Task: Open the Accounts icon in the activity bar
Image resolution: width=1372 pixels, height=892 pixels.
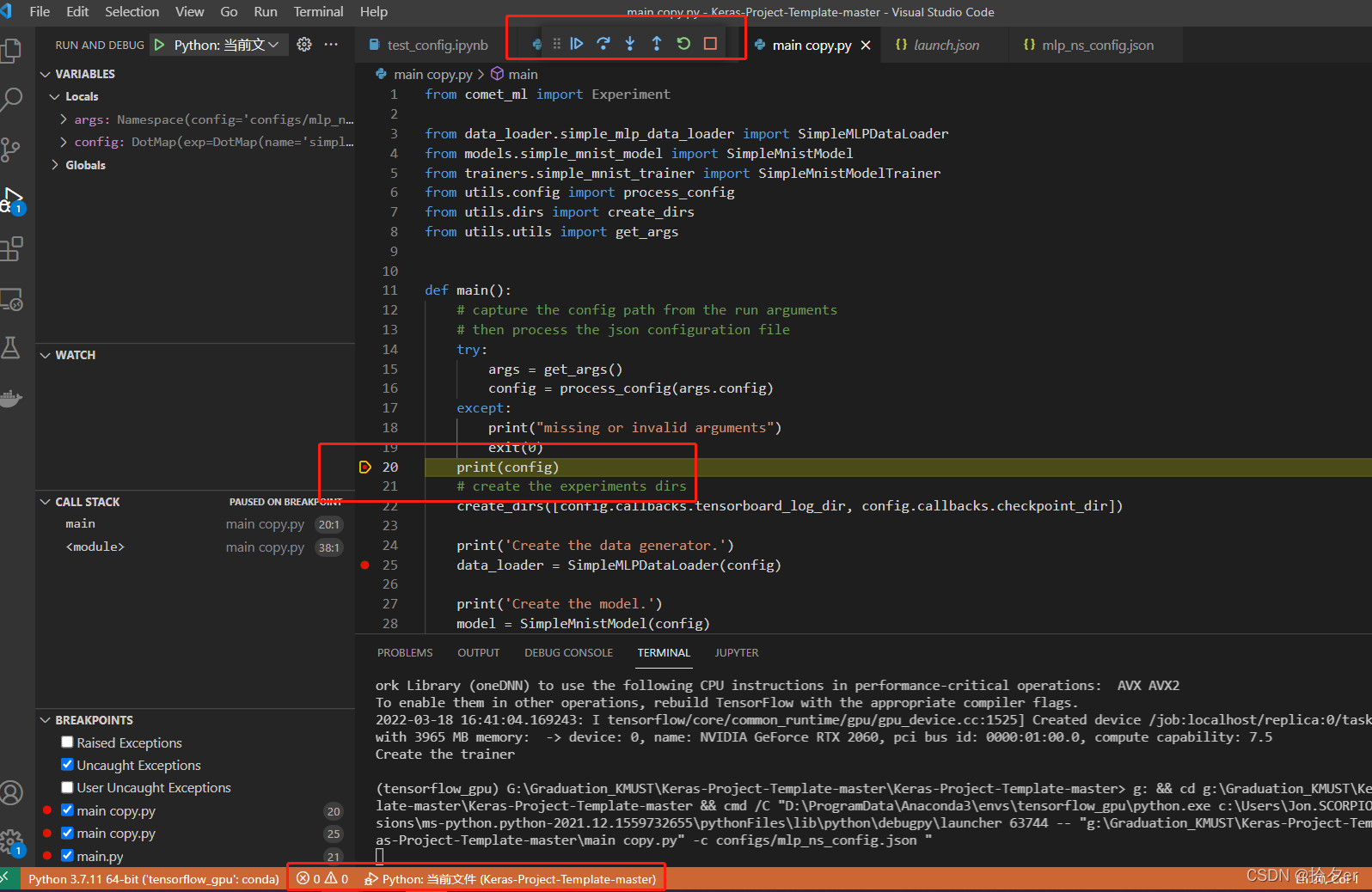Action: (x=11, y=792)
